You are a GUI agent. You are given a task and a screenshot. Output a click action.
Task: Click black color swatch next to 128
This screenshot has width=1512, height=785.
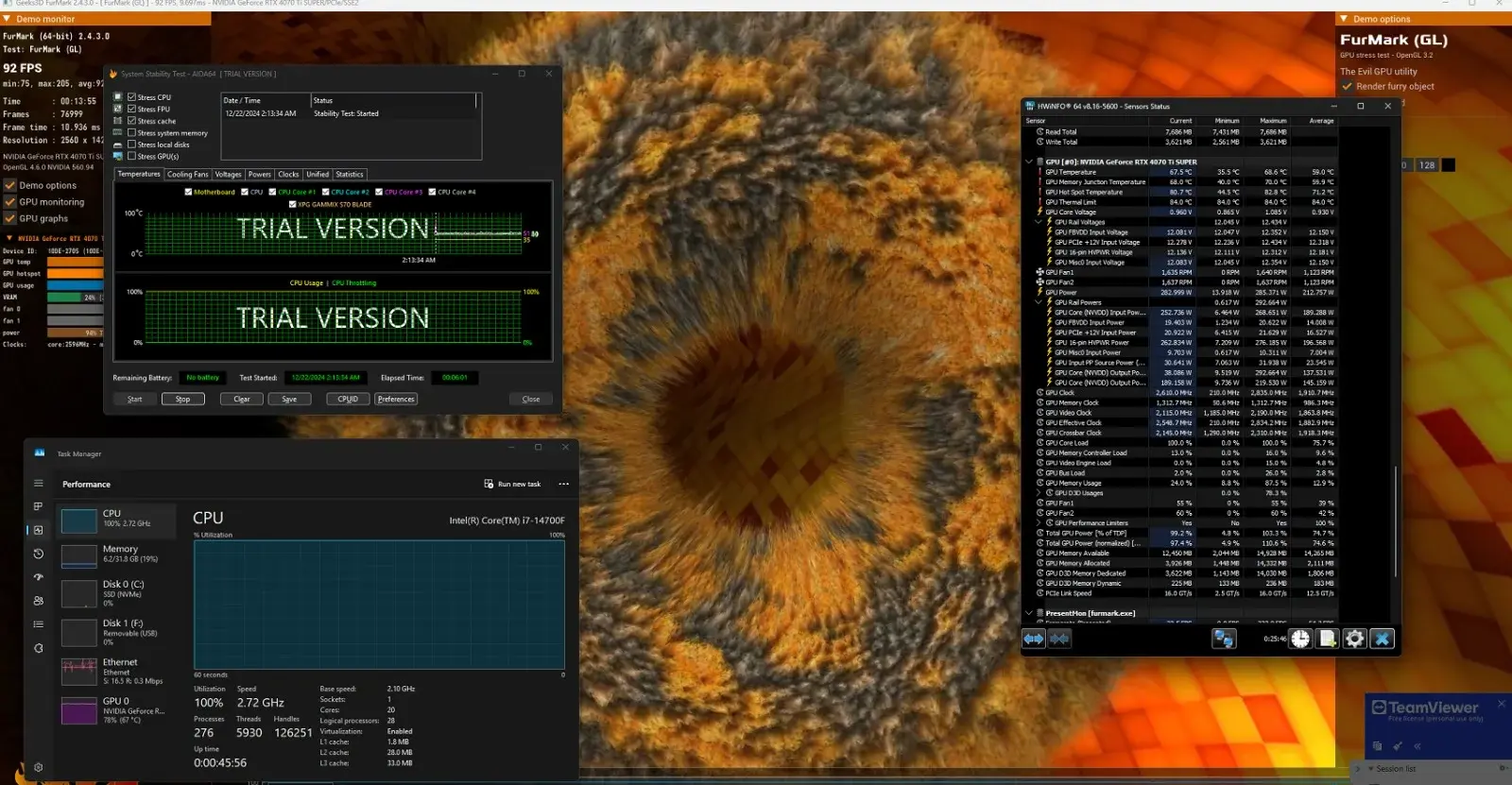click(x=1448, y=165)
